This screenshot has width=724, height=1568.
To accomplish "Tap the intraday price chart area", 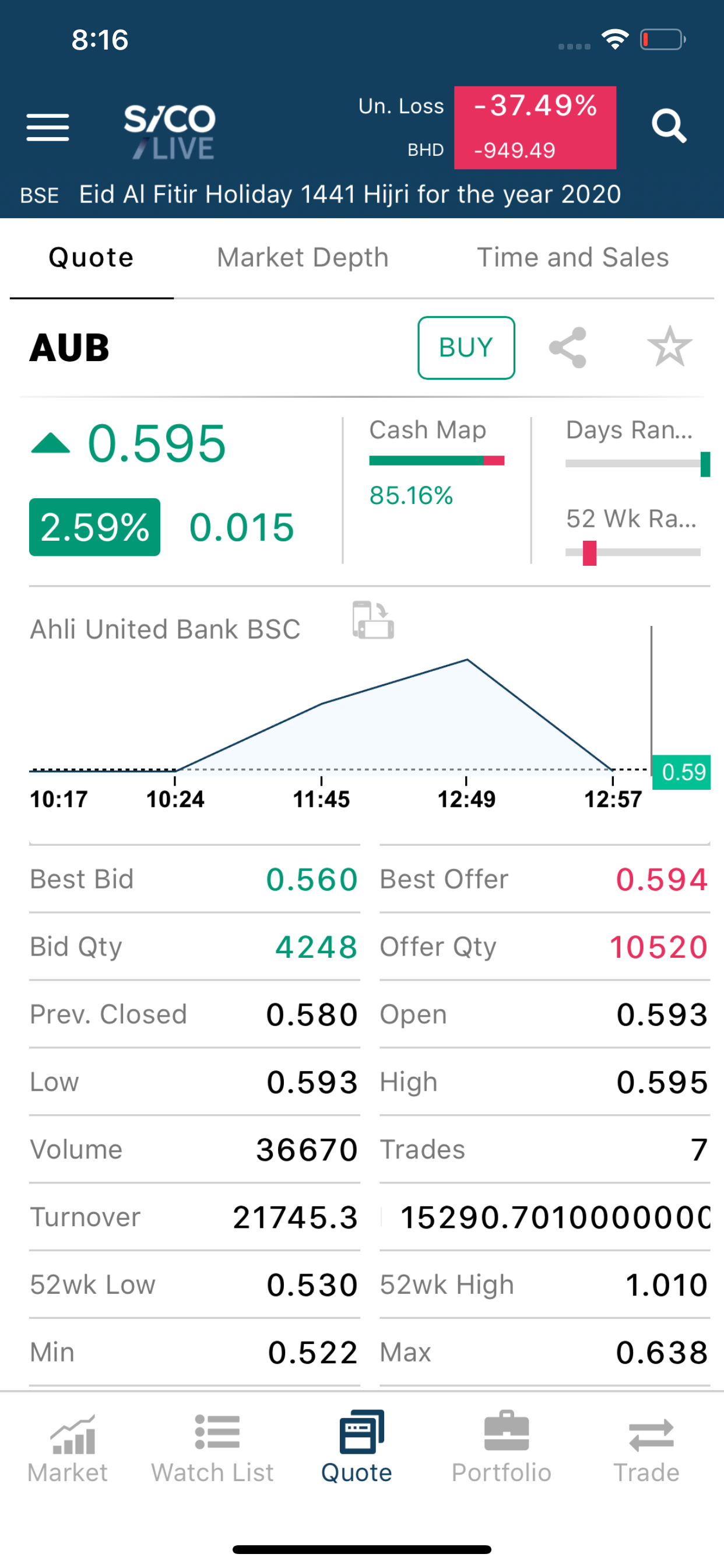I will 340,715.
